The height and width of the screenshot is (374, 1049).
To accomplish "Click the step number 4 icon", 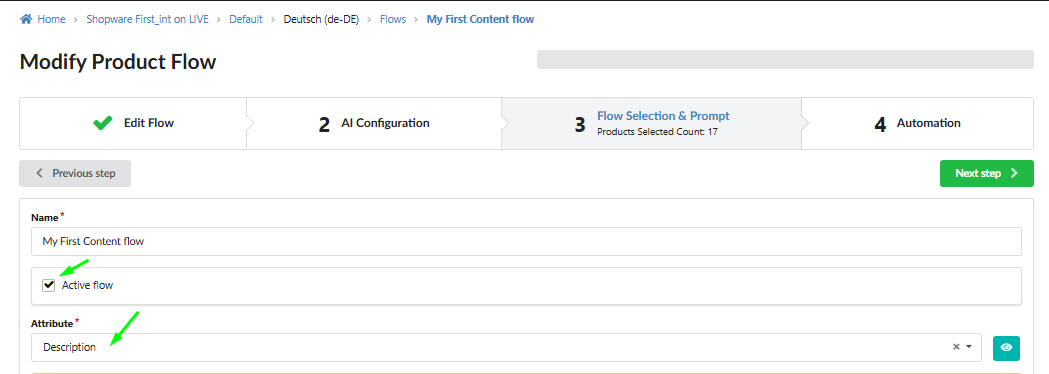I will (x=880, y=124).
